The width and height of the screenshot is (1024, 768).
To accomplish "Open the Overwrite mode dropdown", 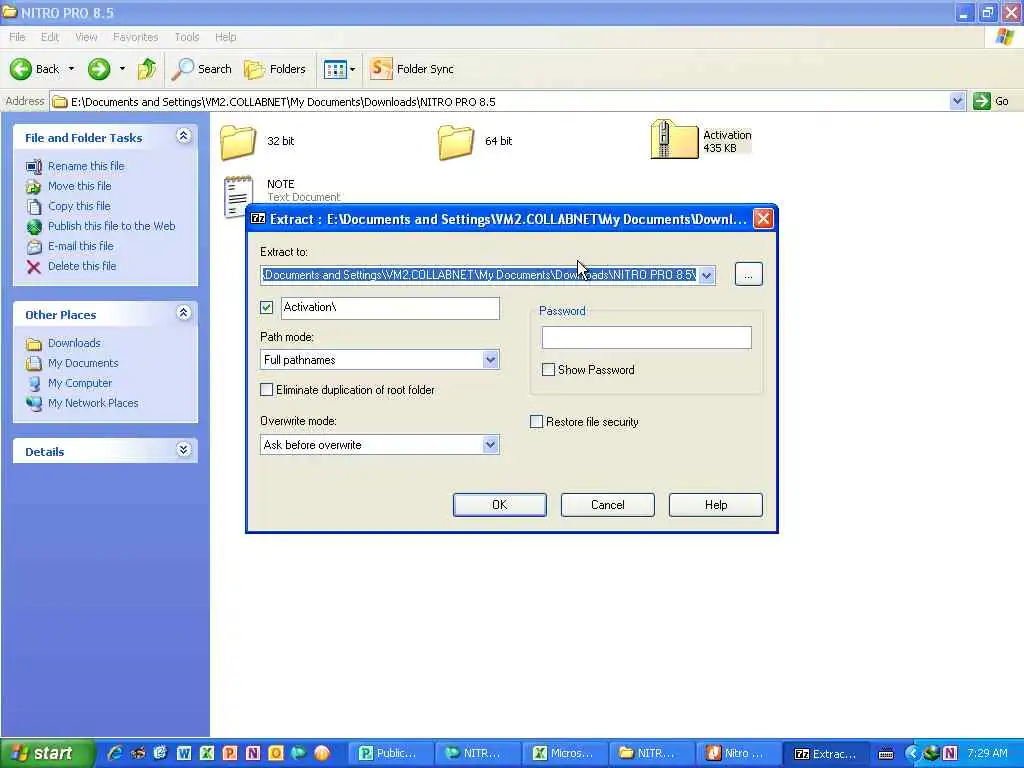I will click(490, 445).
